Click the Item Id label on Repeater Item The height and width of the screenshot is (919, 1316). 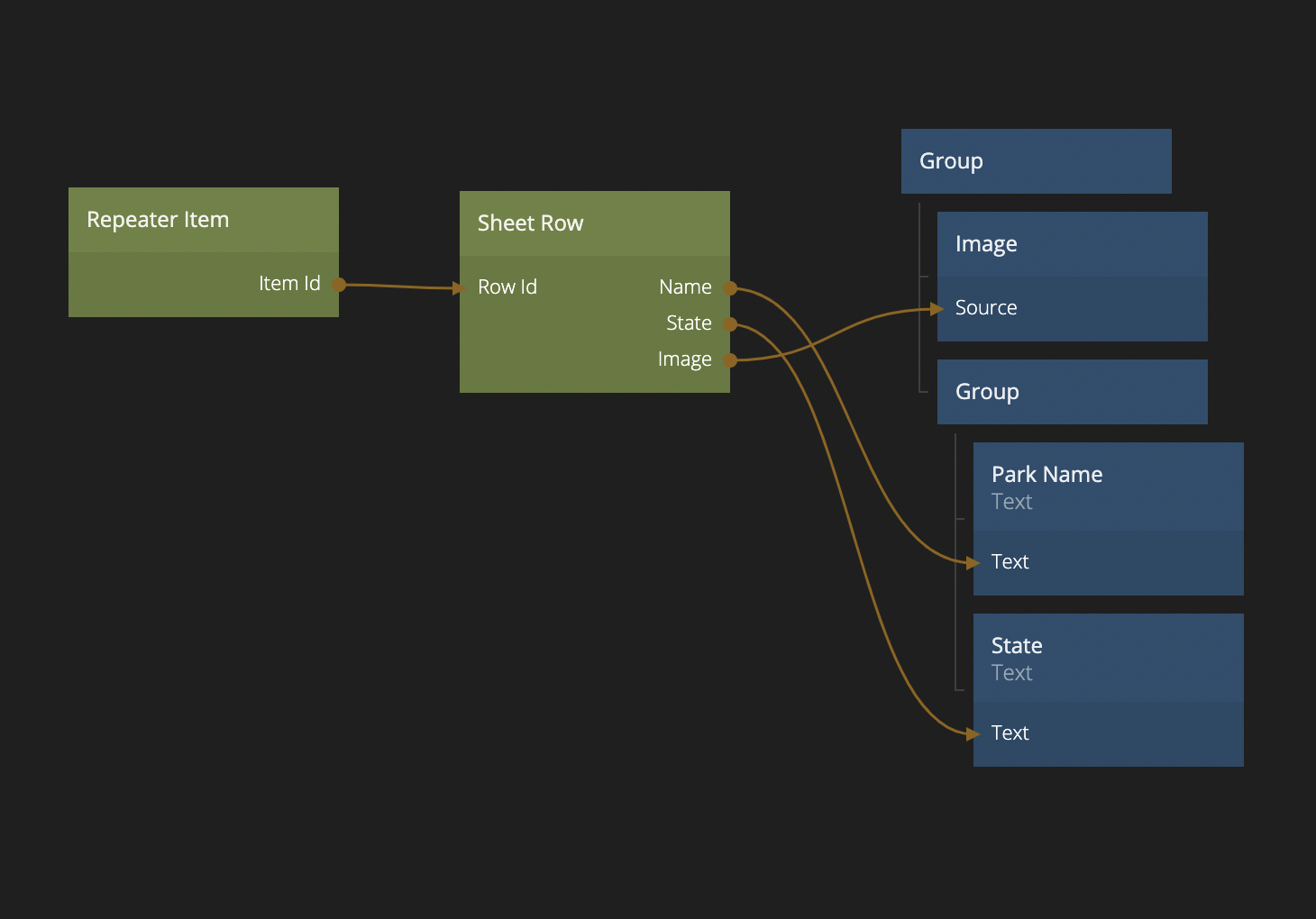(x=288, y=284)
